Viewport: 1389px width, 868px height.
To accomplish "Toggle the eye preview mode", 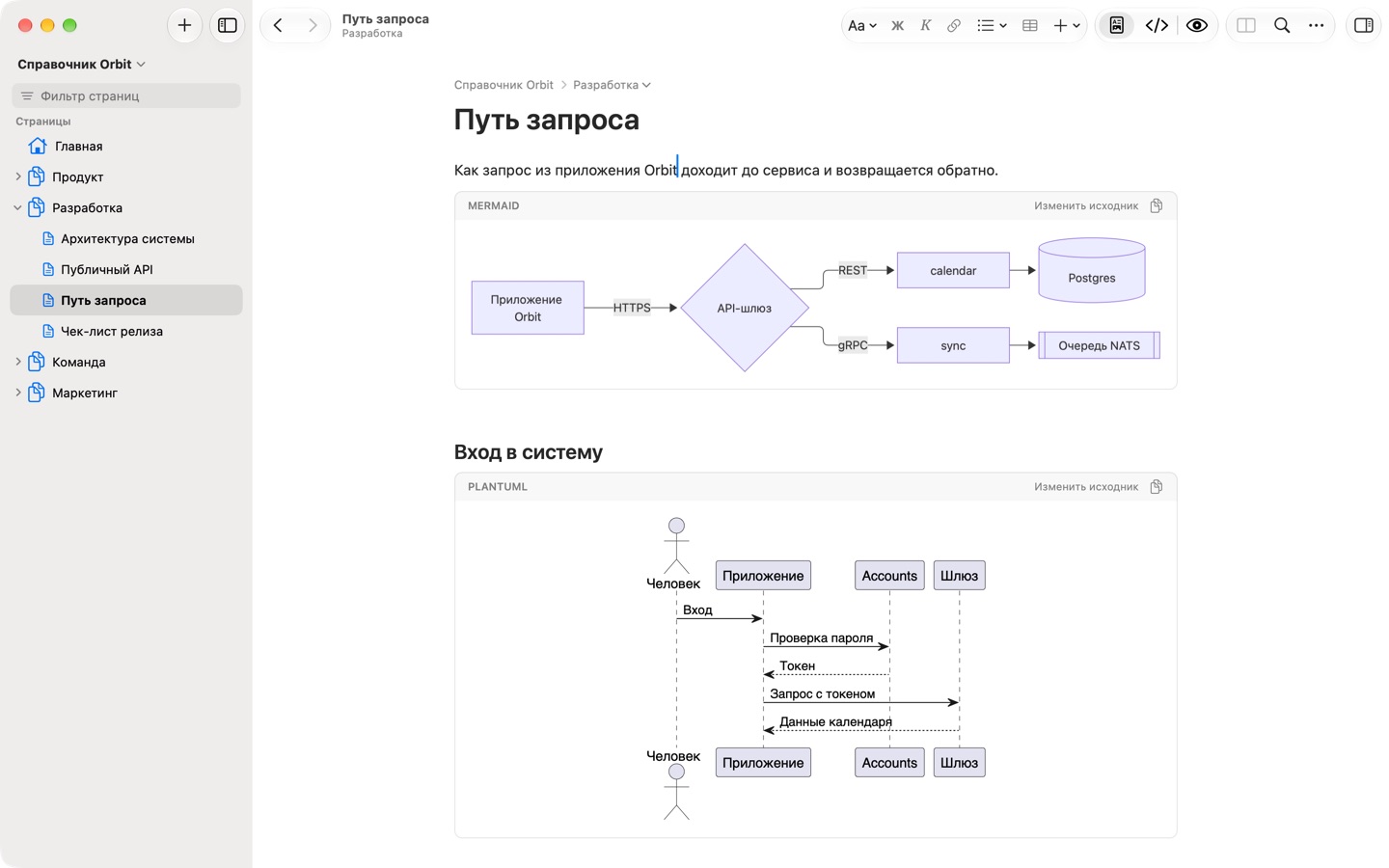I will click(1197, 26).
